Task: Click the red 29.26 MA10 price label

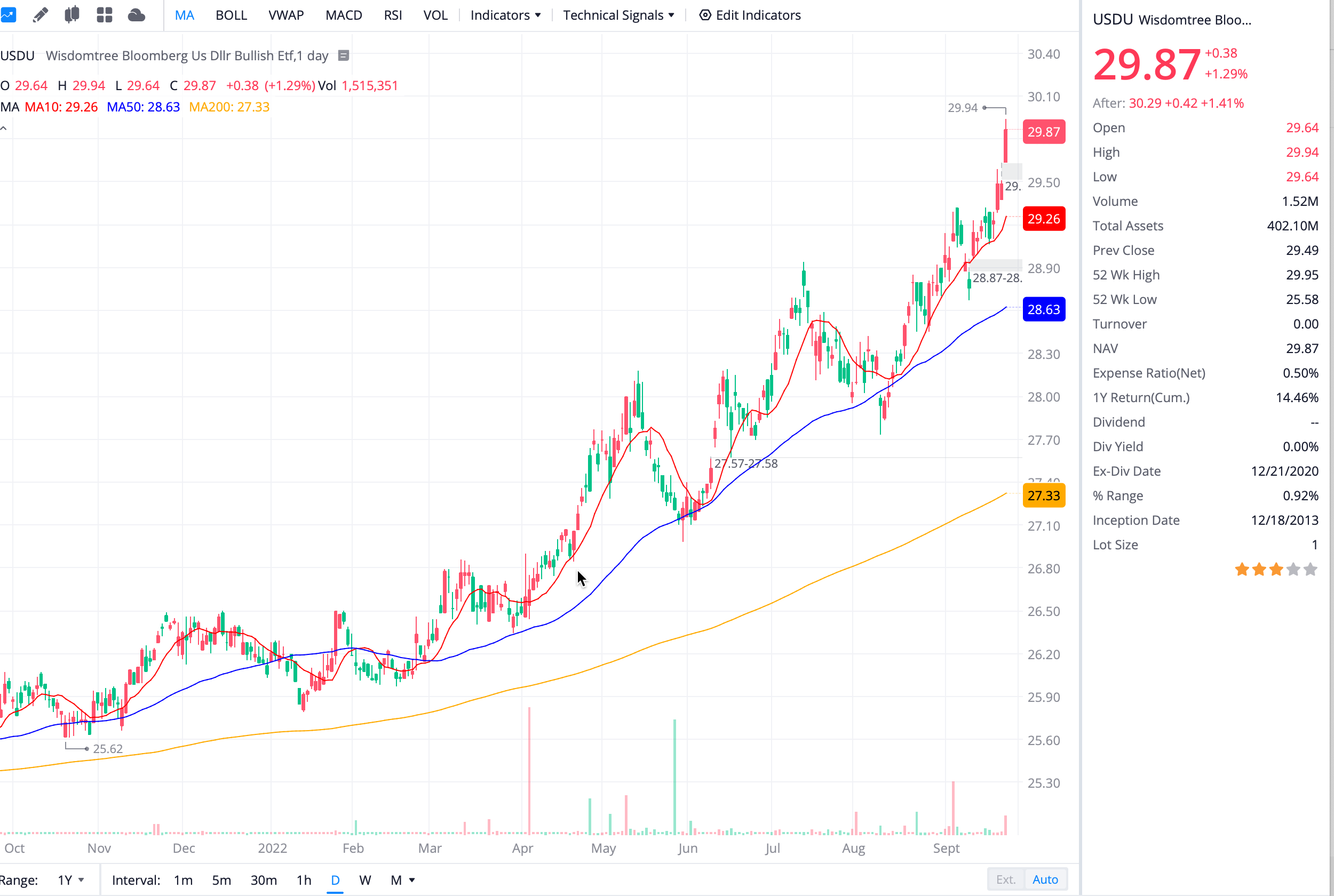Action: (1043, 218)
